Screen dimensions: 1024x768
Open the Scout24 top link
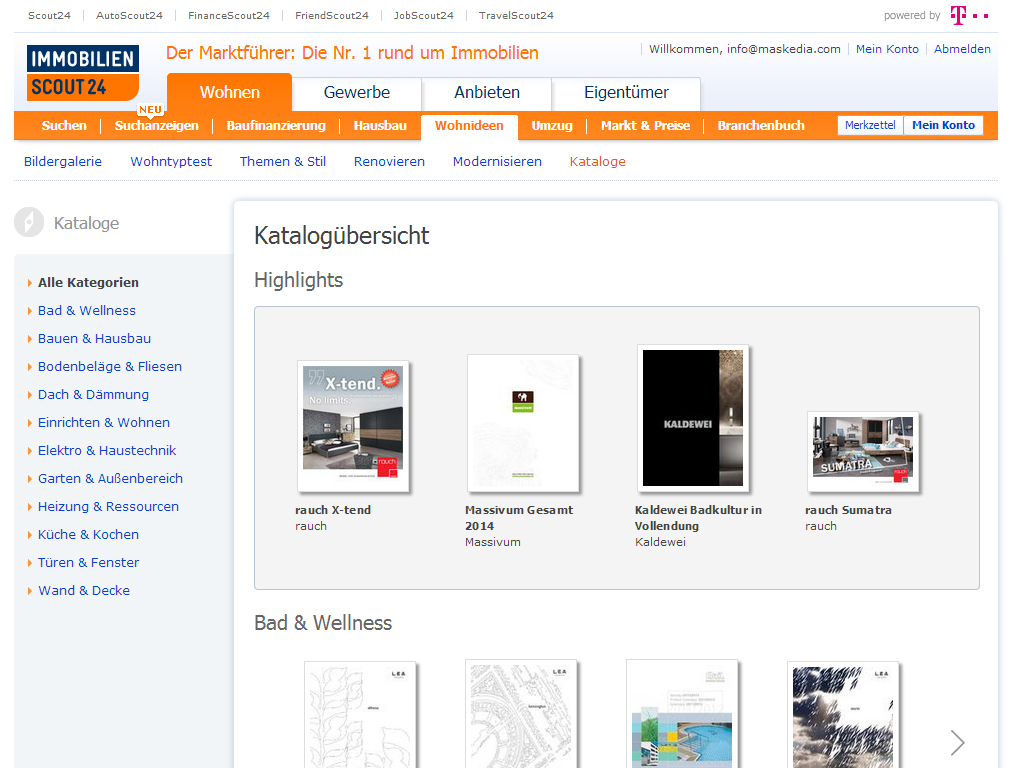point(49,15)
